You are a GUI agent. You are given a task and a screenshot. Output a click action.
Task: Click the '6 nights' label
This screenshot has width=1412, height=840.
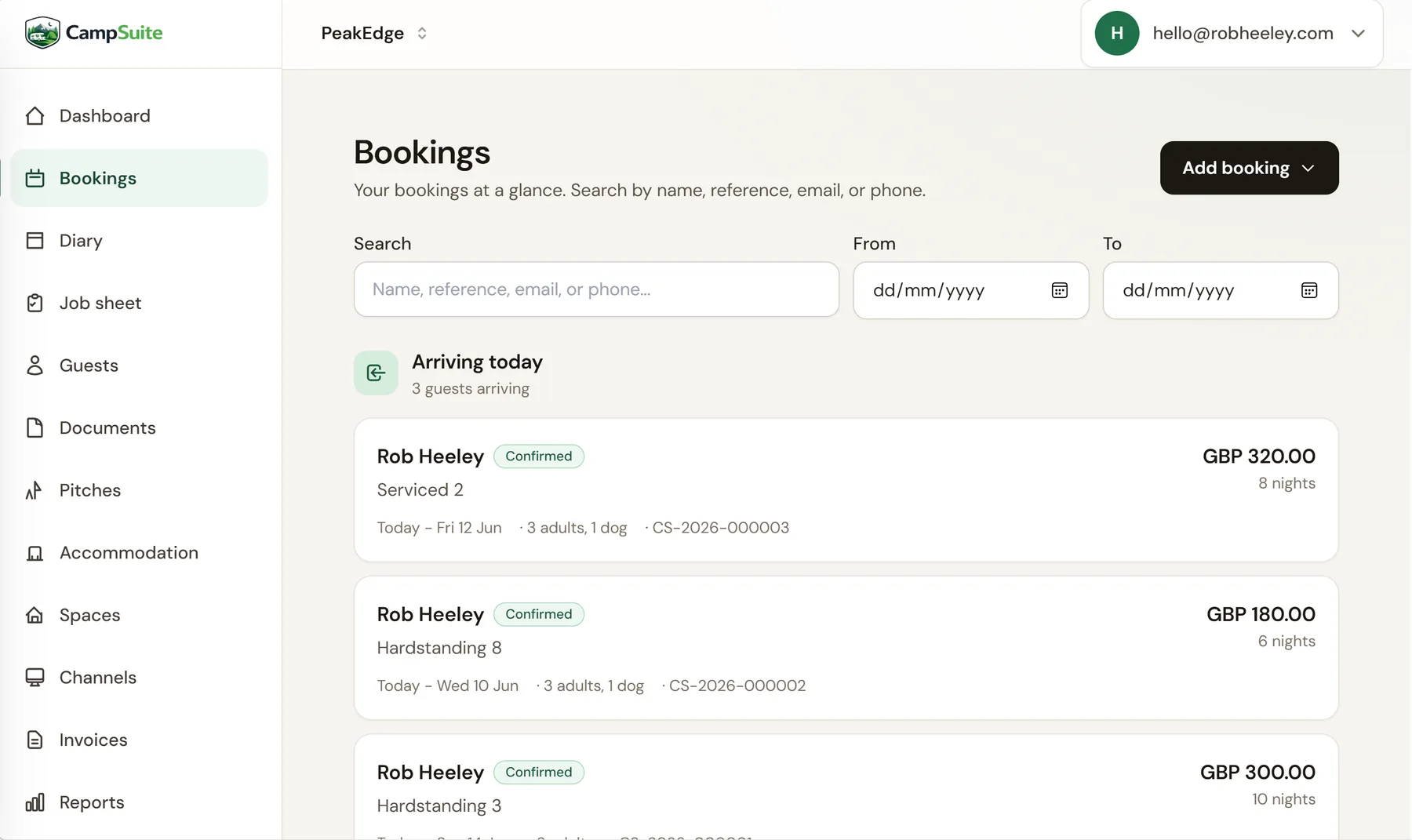click(1286, 642)
